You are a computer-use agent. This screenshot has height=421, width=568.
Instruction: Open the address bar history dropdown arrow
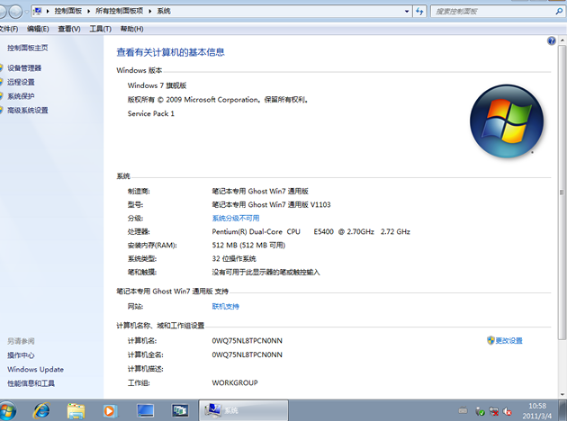[407, 12]
